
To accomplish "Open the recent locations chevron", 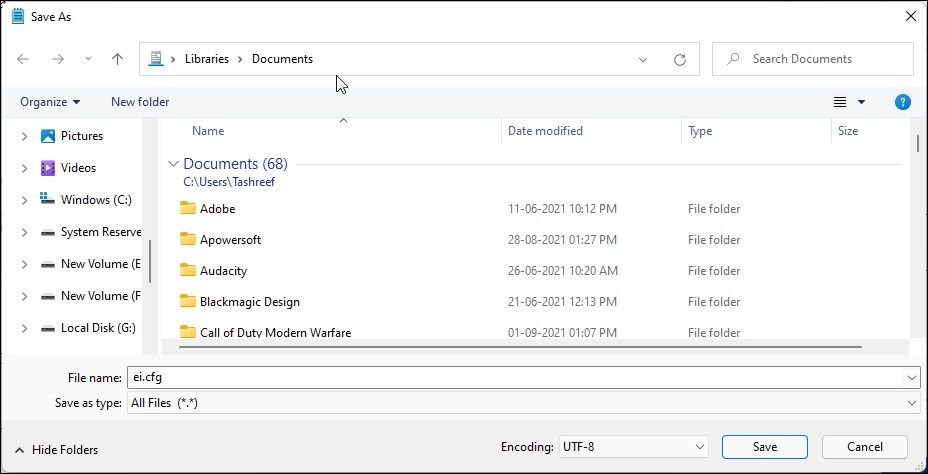I will coord(89,59).
